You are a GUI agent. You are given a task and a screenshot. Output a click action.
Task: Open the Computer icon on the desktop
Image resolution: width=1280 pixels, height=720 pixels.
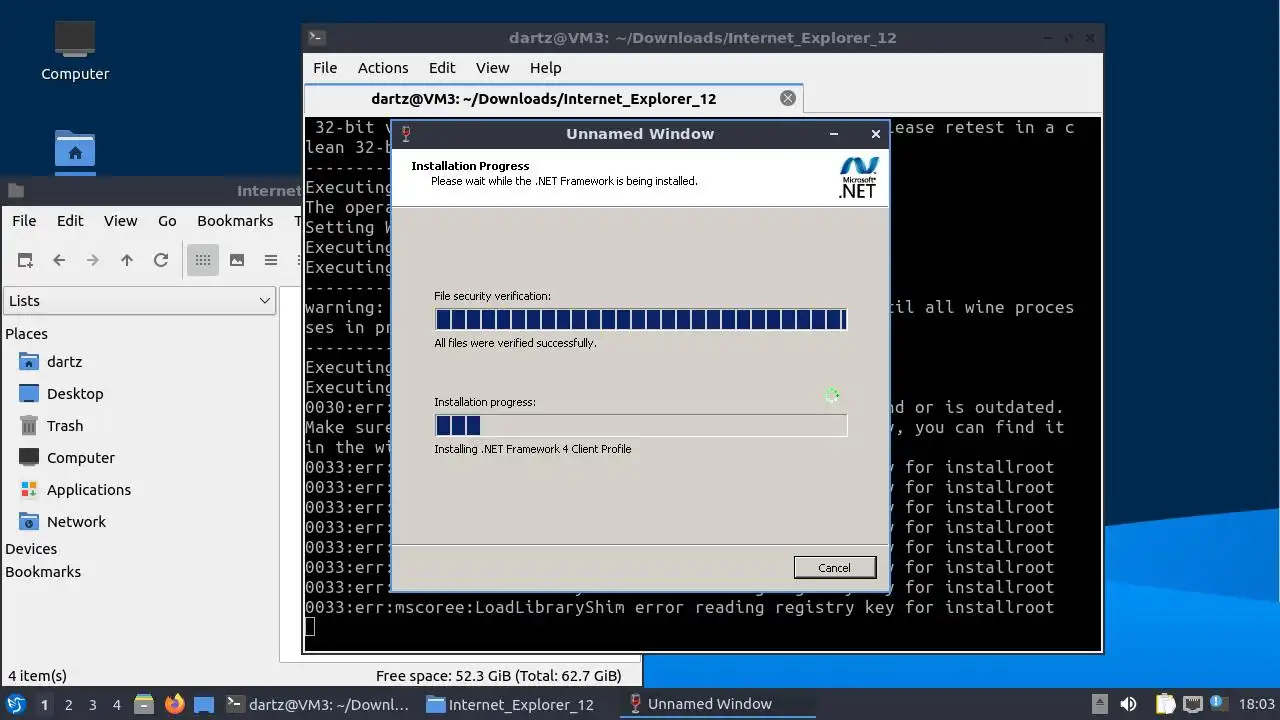point(75,50)
